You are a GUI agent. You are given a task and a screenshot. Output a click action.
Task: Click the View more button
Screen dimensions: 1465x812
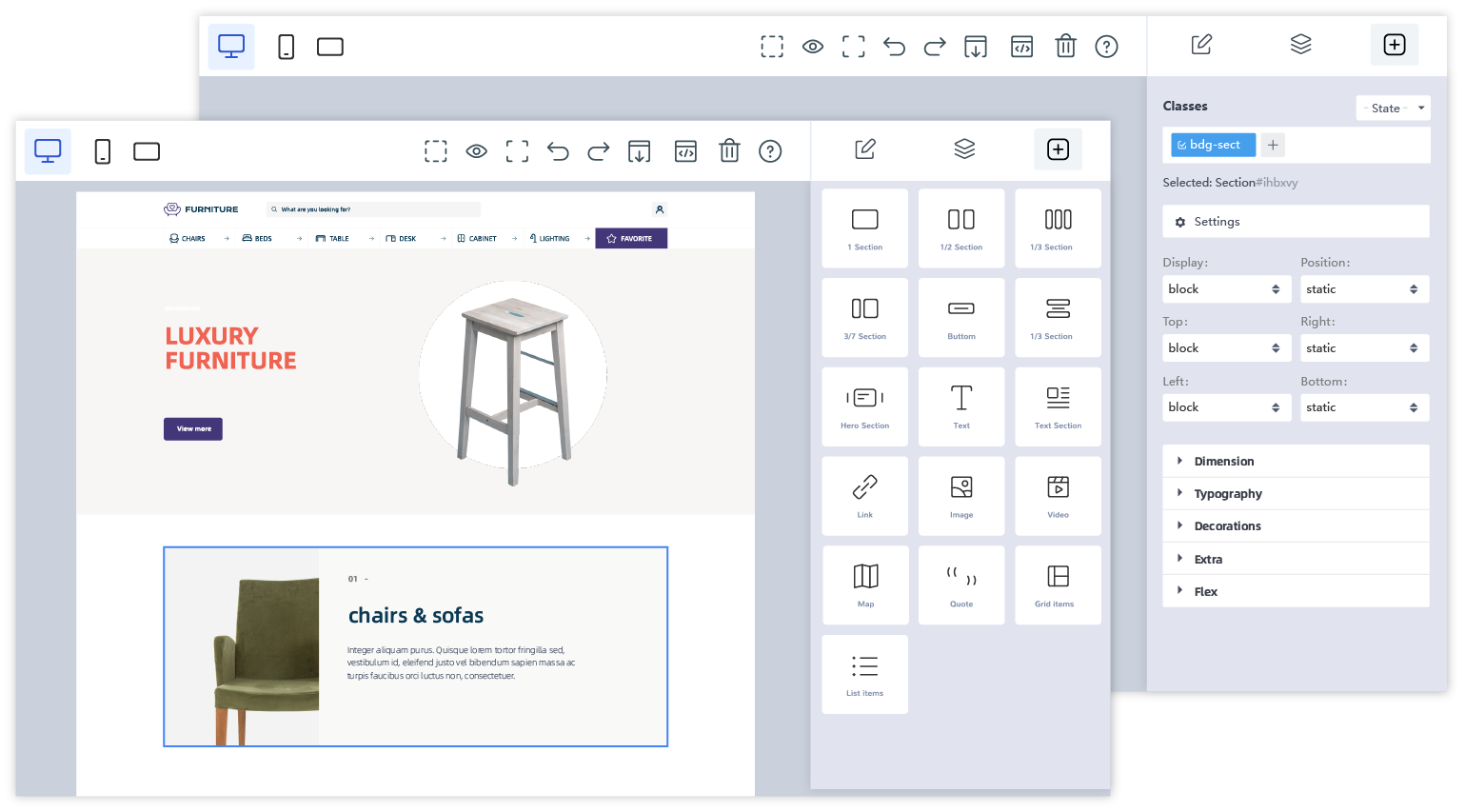(x=193, y=428)
